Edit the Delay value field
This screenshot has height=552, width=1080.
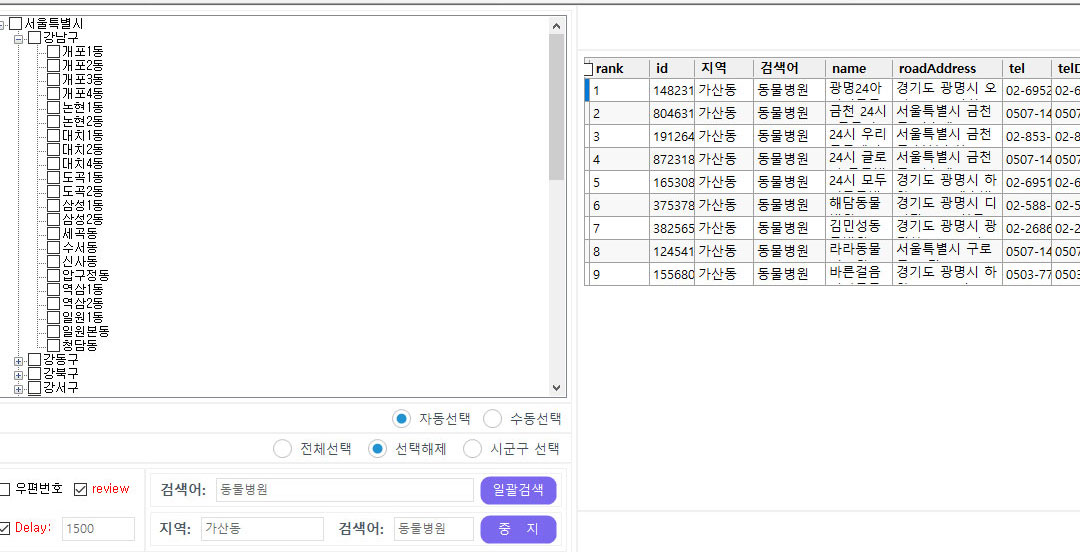[98, 529]
